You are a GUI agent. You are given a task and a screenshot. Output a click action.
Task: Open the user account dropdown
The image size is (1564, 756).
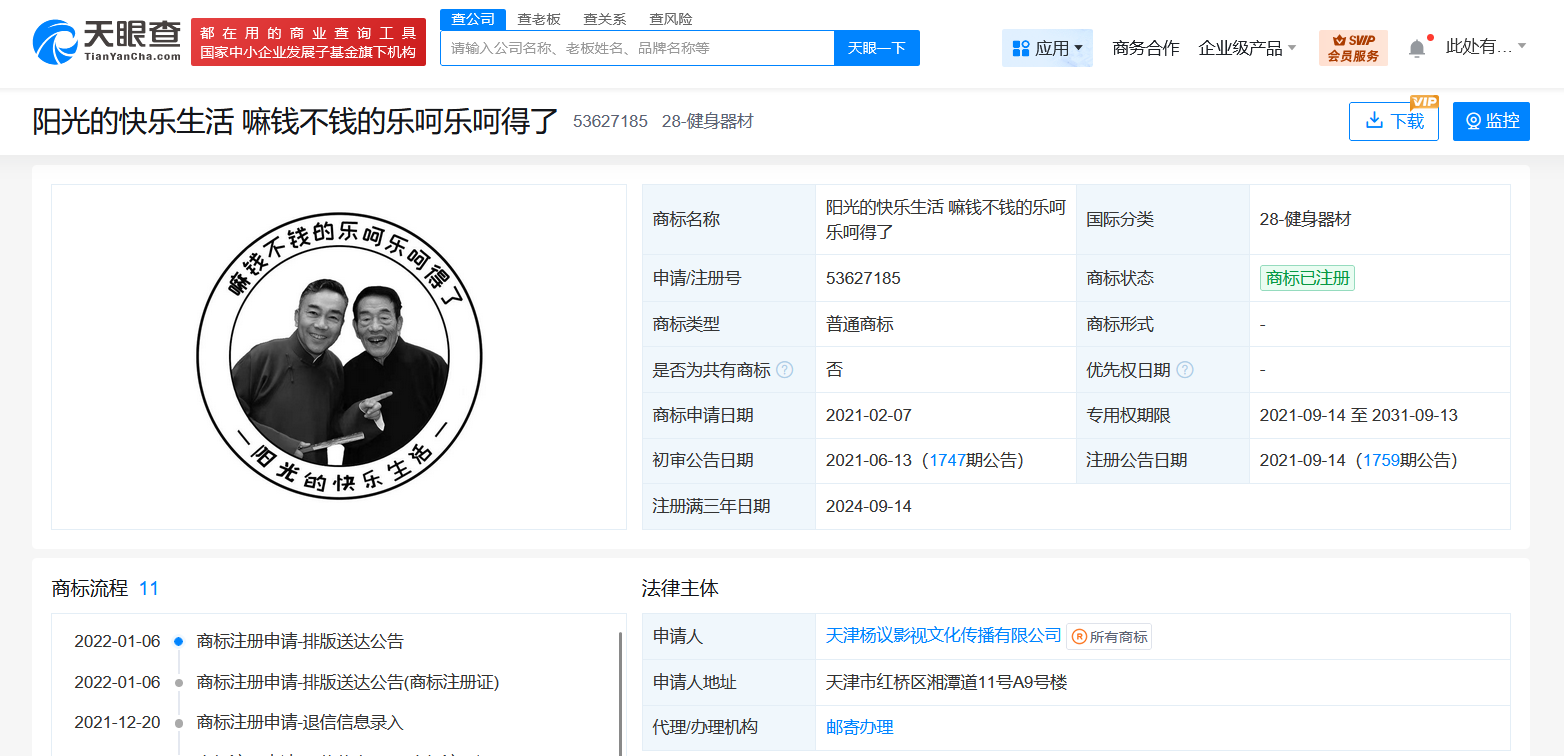pyautogui.click(x=1486, y=47)
